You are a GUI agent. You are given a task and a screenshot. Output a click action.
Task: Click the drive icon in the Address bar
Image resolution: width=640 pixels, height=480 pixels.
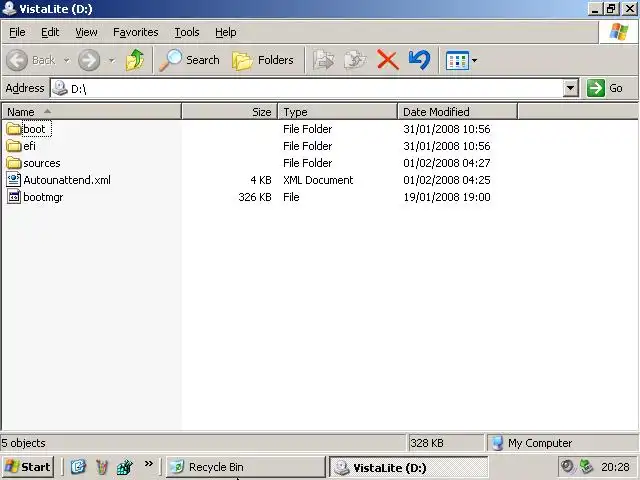tap(60, 88)
